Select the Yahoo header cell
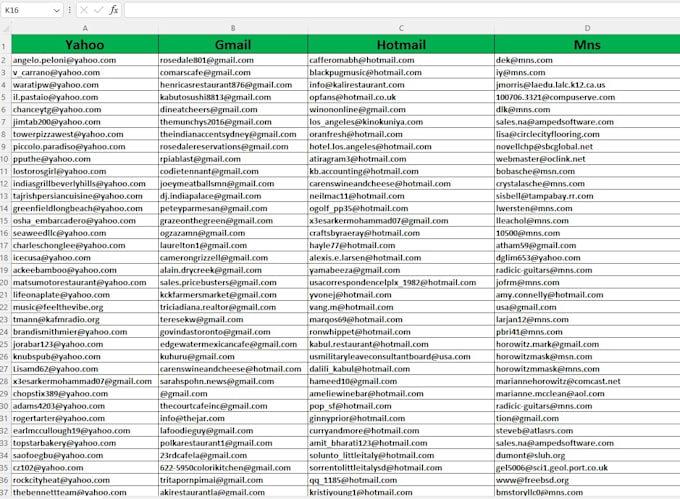Screen dimensions: 680x499 pos(85,45)
